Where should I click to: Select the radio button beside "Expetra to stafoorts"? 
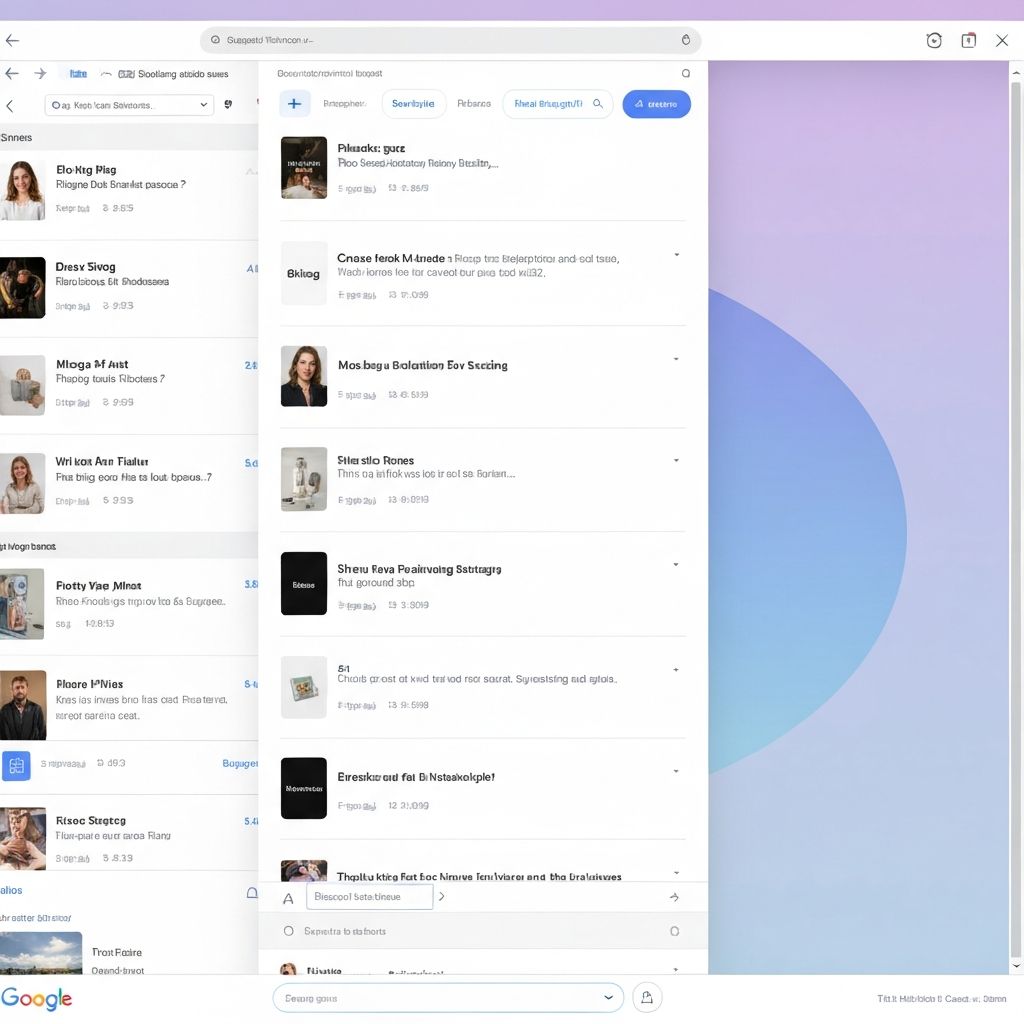click(289, 931)
